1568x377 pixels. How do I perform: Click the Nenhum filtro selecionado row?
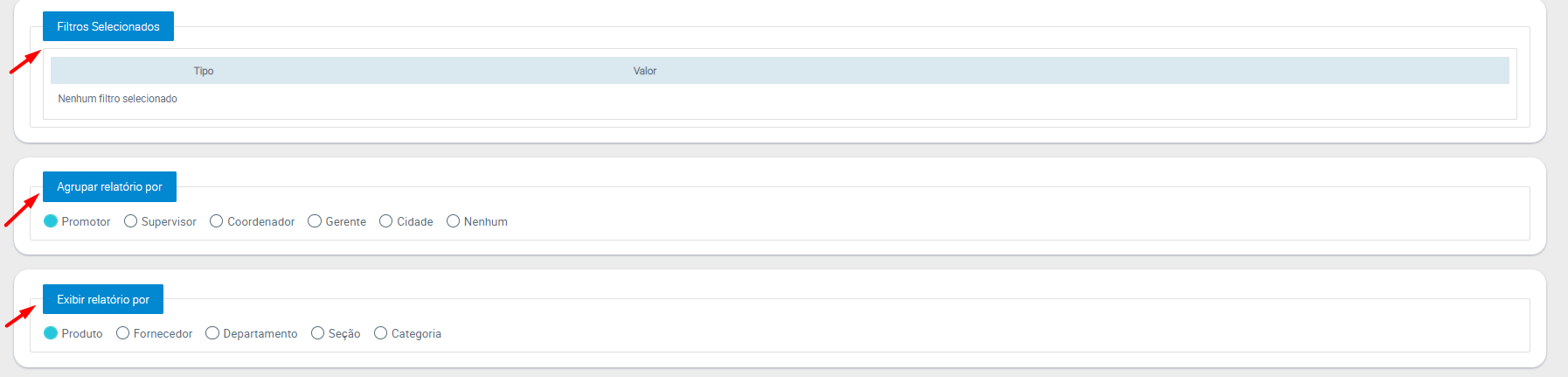(x=118, y=99)
